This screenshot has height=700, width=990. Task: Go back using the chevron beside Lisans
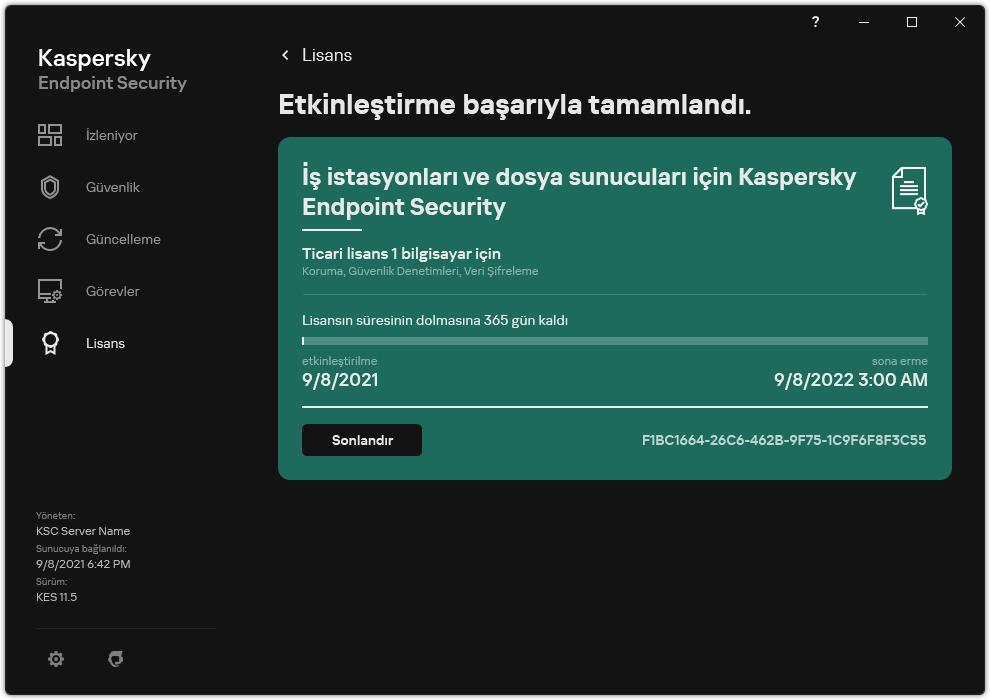(286, 55)
